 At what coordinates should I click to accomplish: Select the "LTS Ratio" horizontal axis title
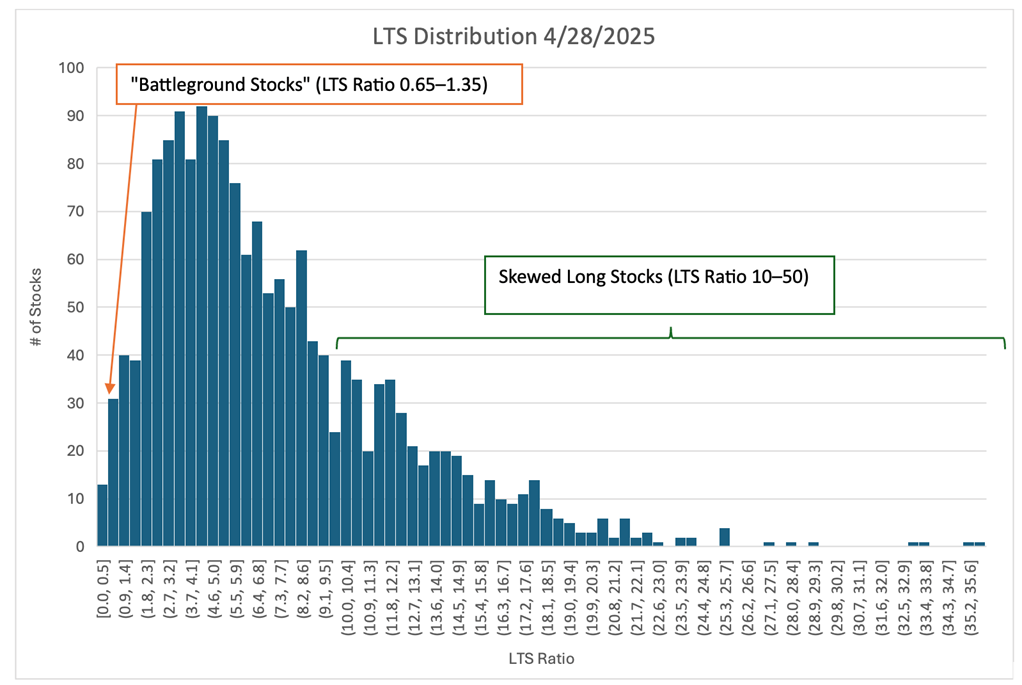click(542, 659)
